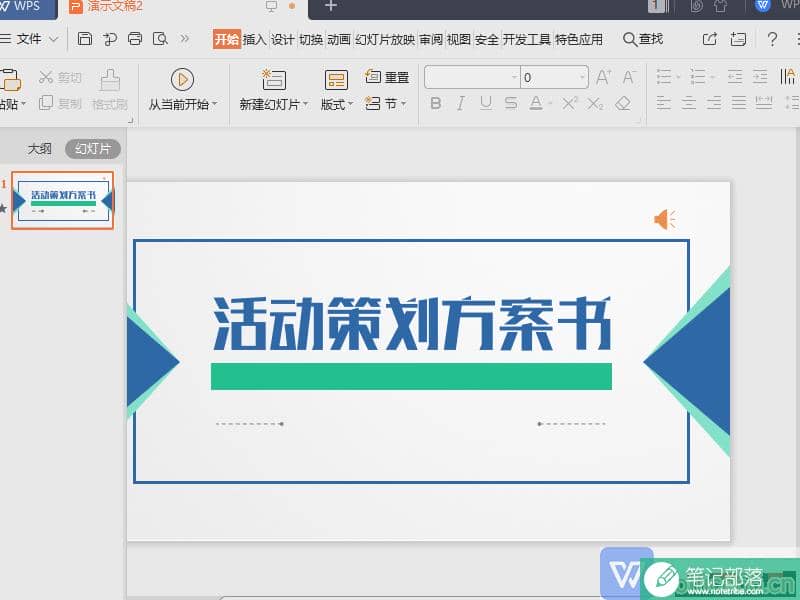This screenshot has height=600, width=800.
Task: Click the numbered list icon
Action: [x=697, y=77]
